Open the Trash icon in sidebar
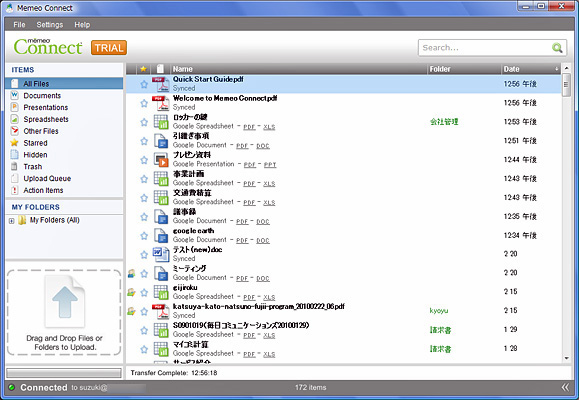The height and width of the screenshot is (400, 579). (x=14, y=166)
